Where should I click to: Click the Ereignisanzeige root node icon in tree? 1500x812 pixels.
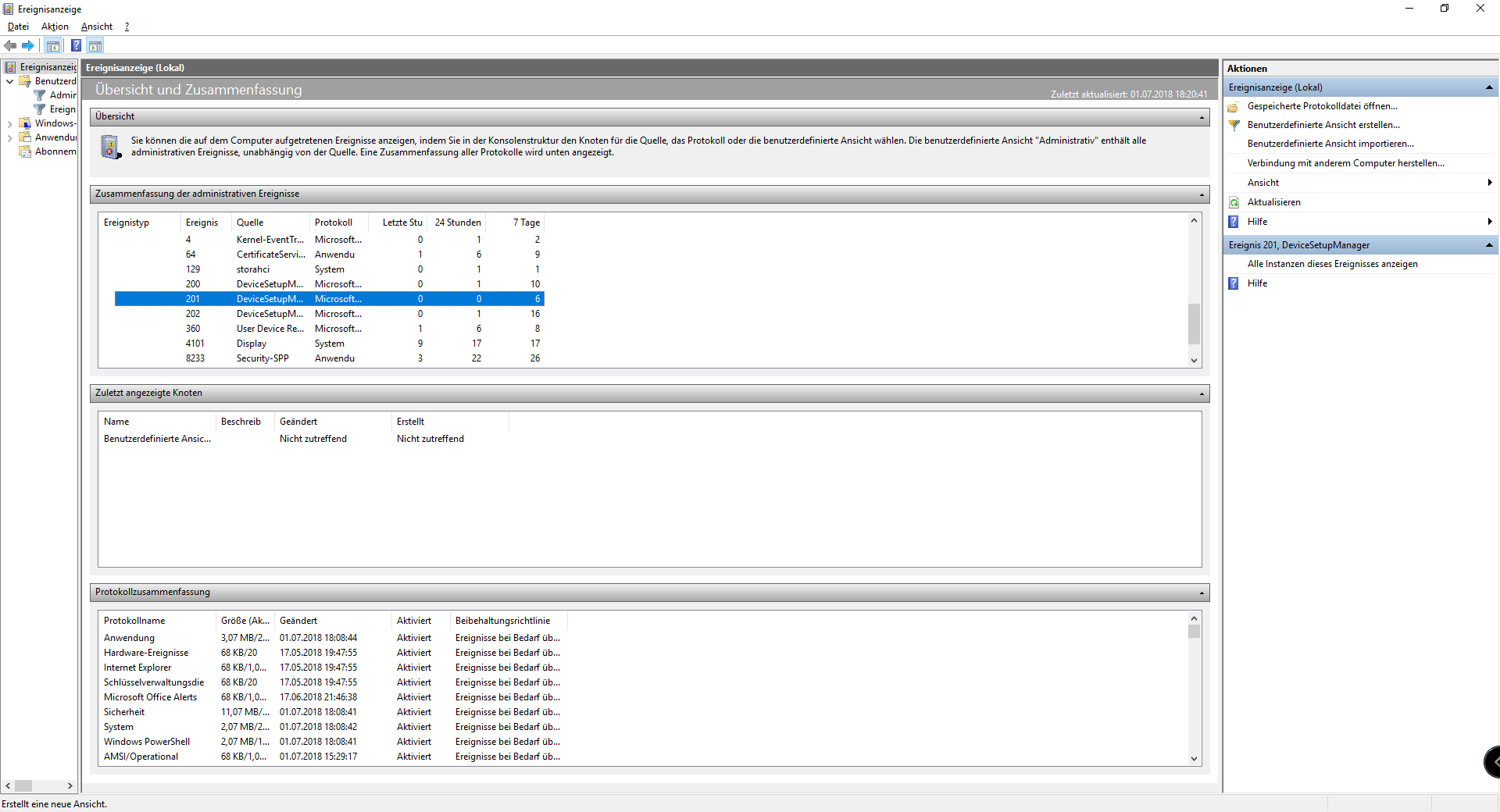point(10,67)
